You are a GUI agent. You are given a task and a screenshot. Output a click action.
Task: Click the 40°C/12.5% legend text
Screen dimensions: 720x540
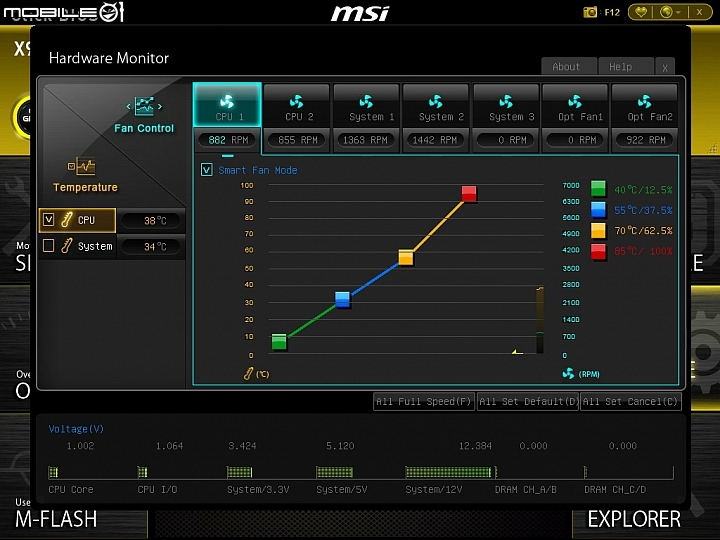(x=643, y=190)
